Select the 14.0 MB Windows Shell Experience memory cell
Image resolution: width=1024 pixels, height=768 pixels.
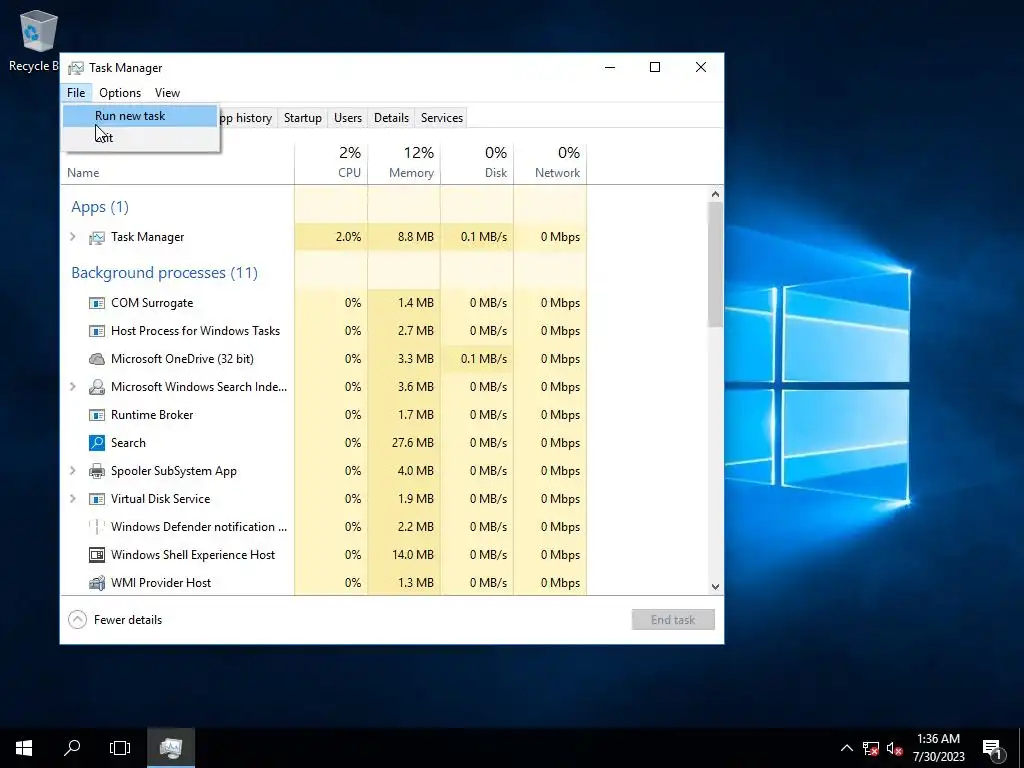pyautogui.click(x=404, y=555)
